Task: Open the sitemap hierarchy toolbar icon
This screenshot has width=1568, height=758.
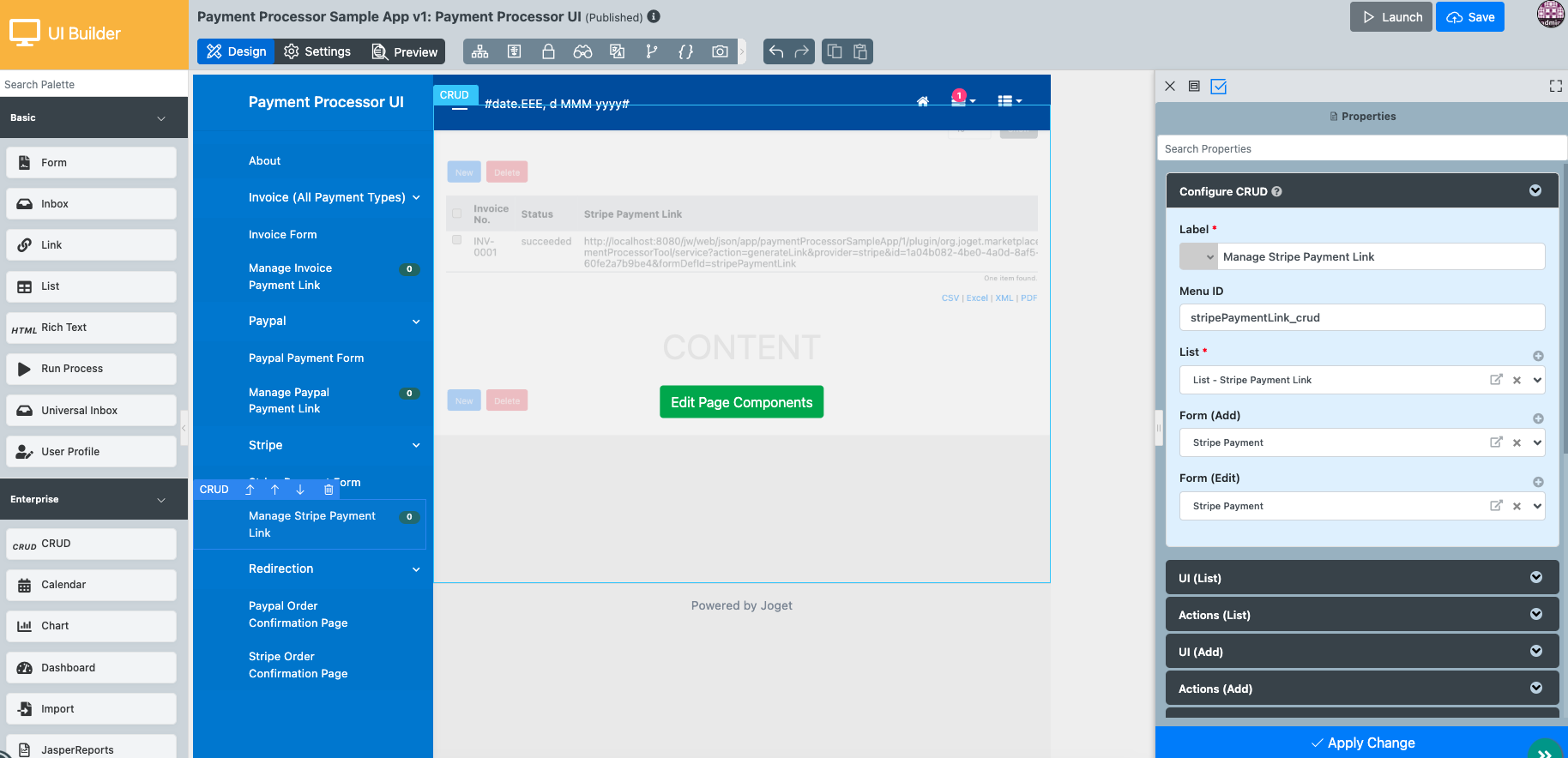Action: point(479,51)
